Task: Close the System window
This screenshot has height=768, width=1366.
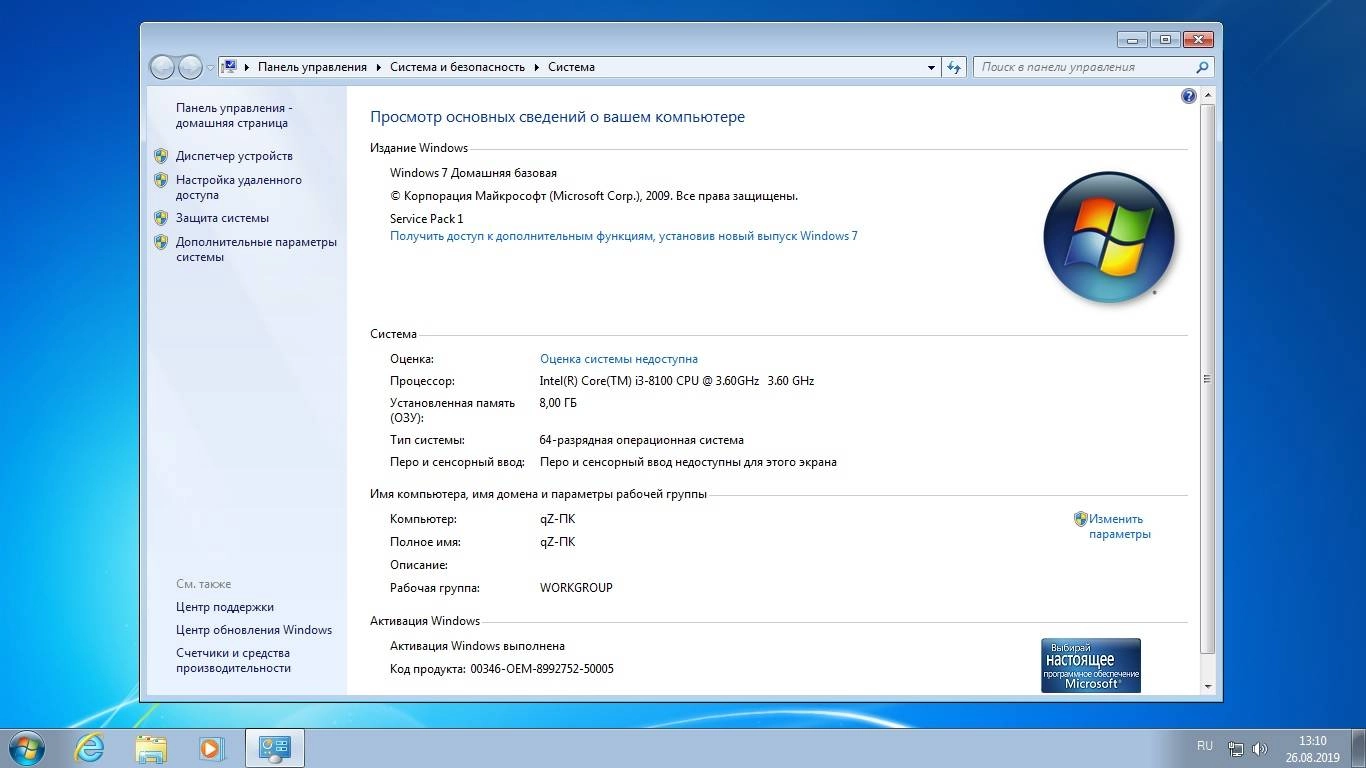Action: [x=1197, y=40]
